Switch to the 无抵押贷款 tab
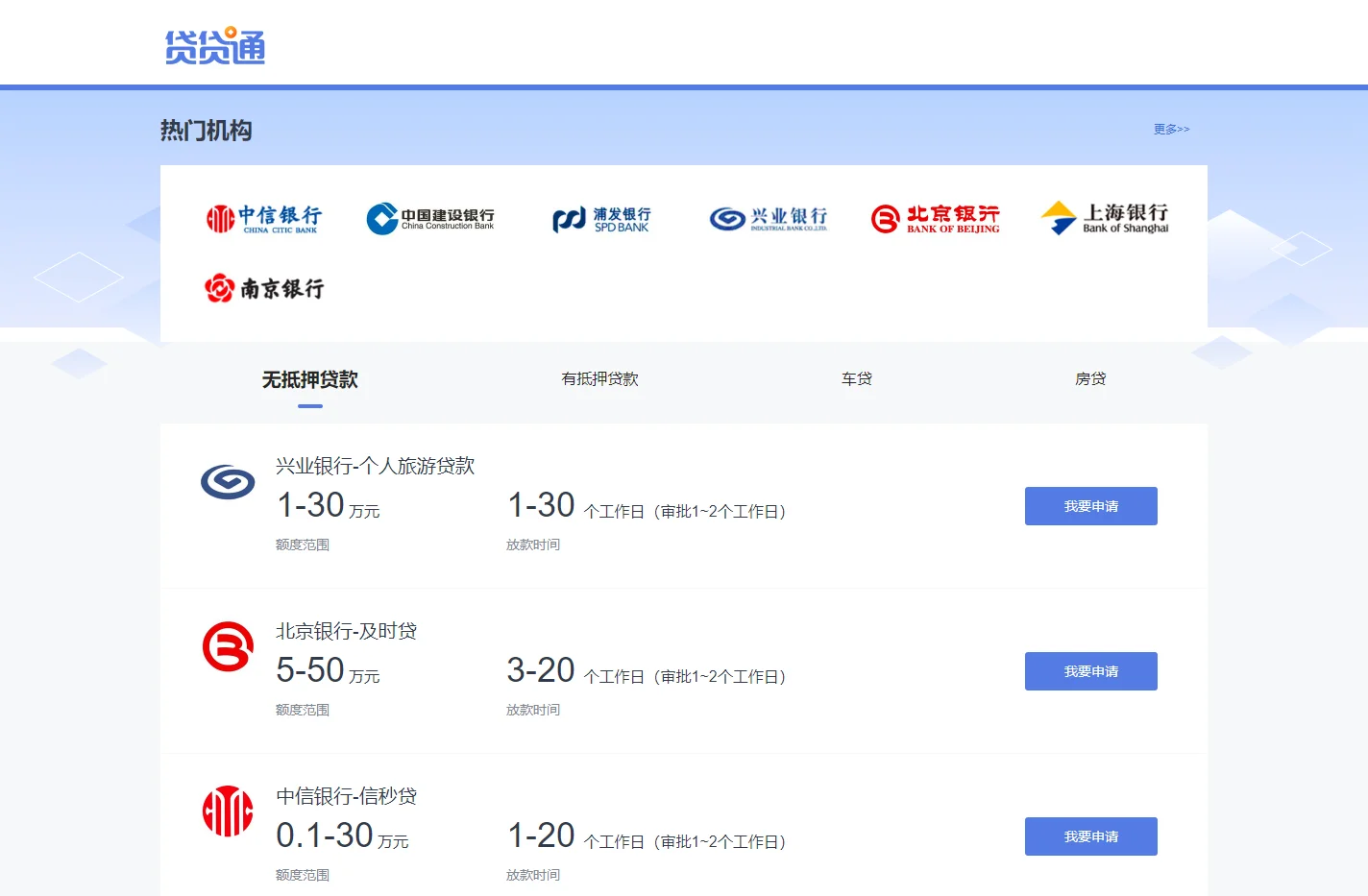Viewport: 1368px width, 896px height. click(x=310, y=379)
